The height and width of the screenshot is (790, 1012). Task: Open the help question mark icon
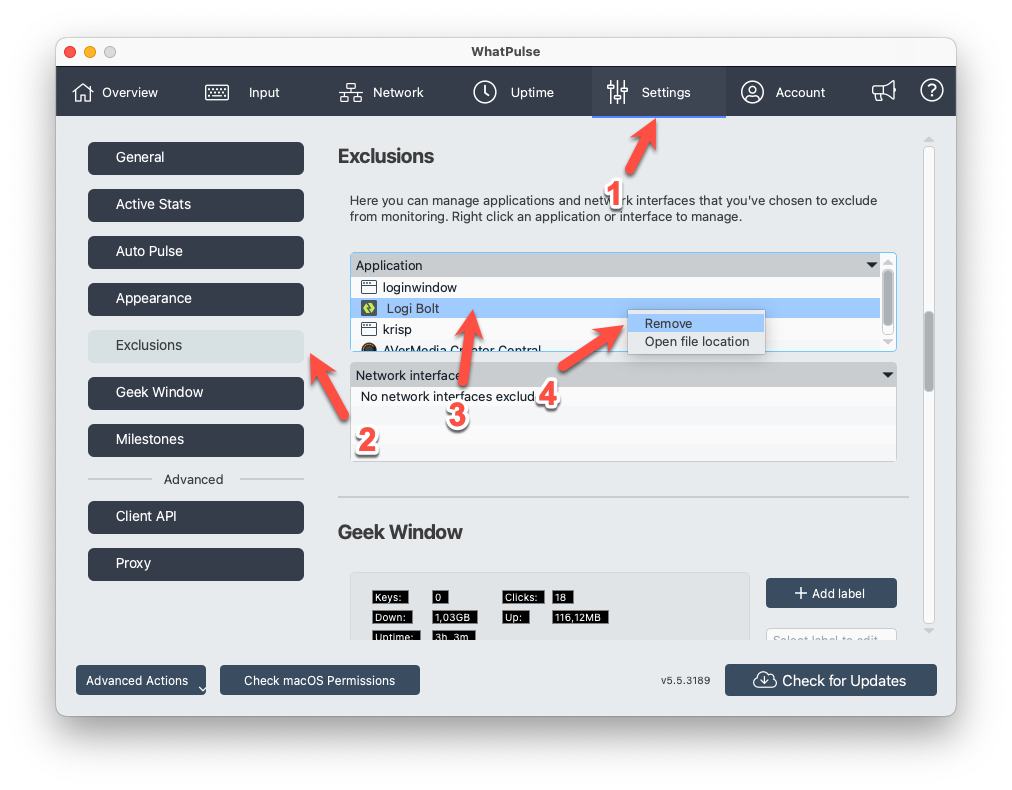(931, 90)
